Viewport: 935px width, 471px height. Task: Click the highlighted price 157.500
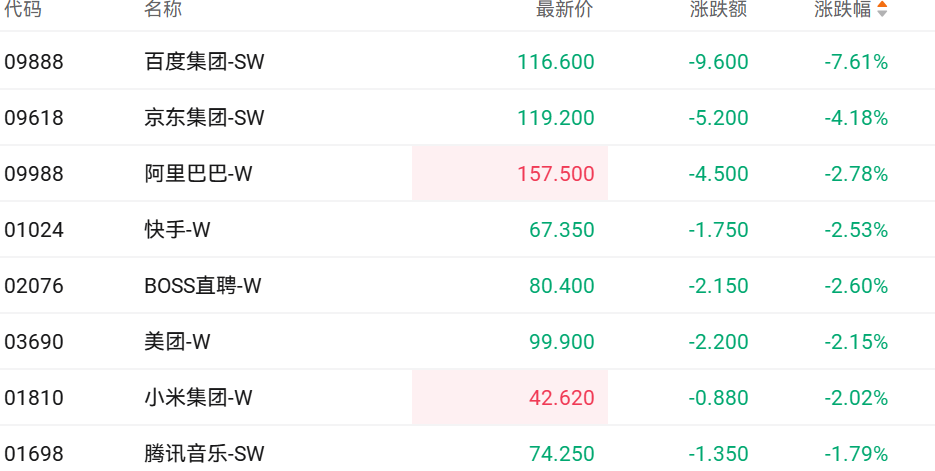(x=555, y=174)
